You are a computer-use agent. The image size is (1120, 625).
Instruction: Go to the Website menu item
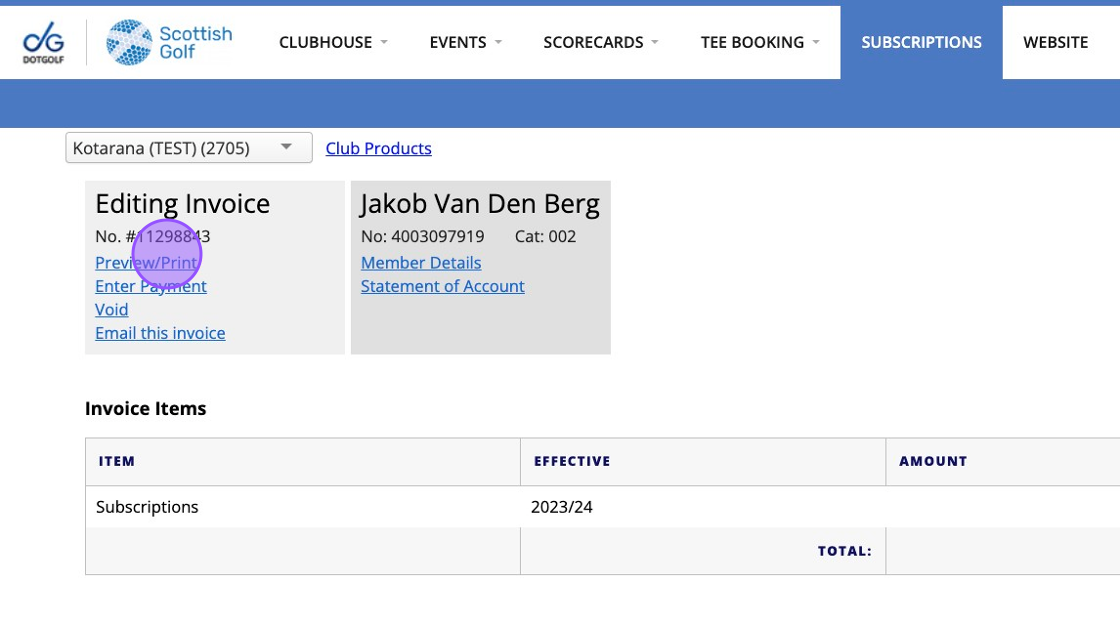[1055, 42]
